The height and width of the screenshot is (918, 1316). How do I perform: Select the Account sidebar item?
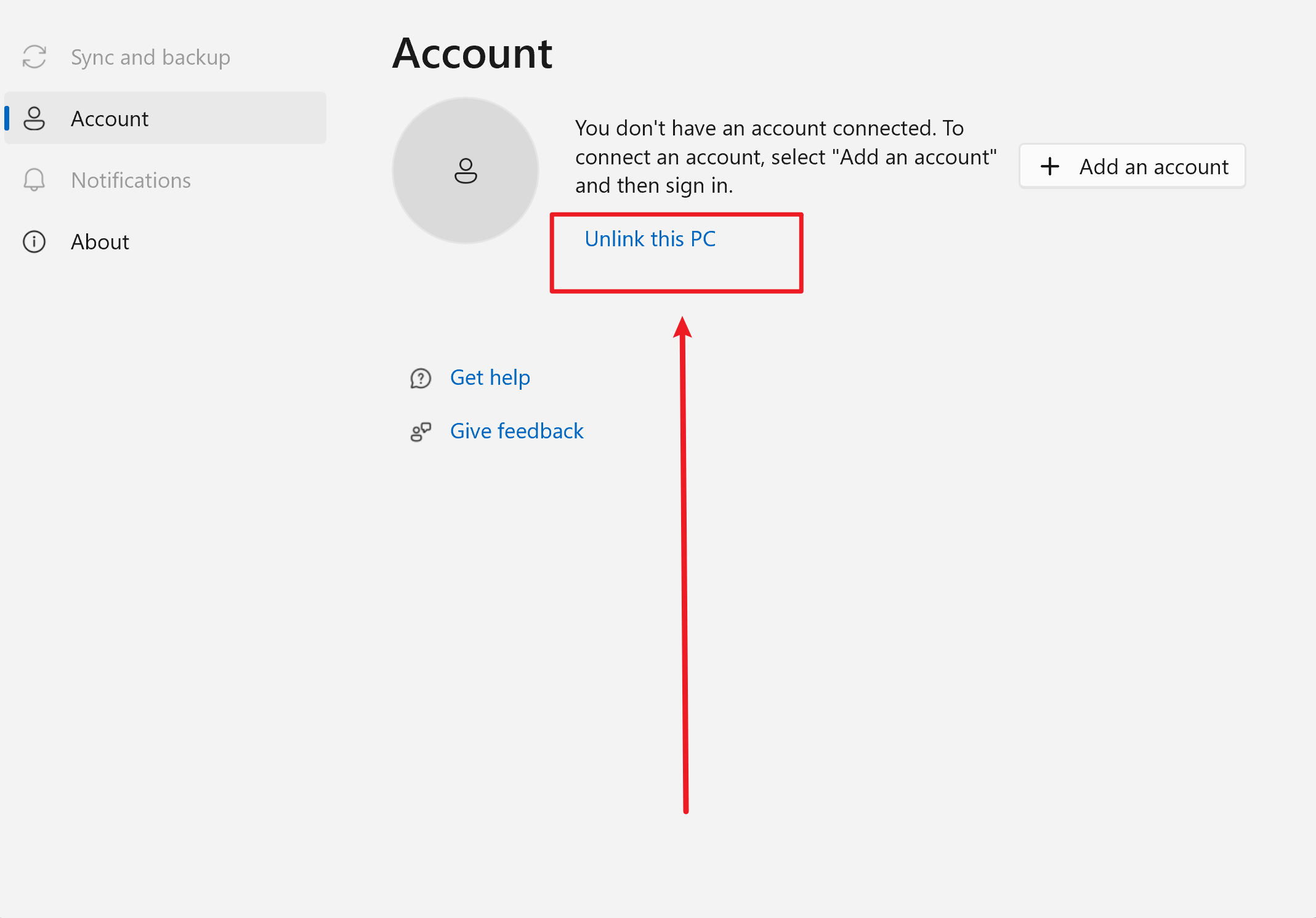click(165, 118)
